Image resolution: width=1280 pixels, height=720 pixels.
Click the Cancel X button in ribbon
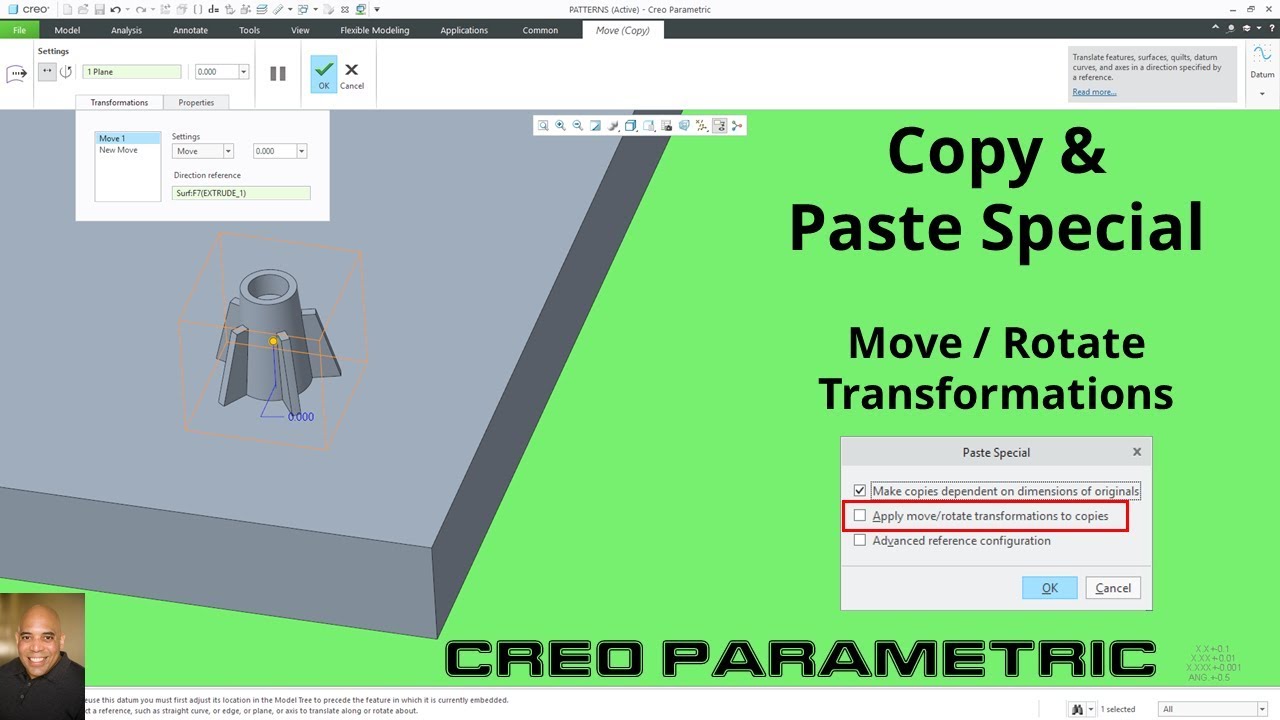point(351,74)
